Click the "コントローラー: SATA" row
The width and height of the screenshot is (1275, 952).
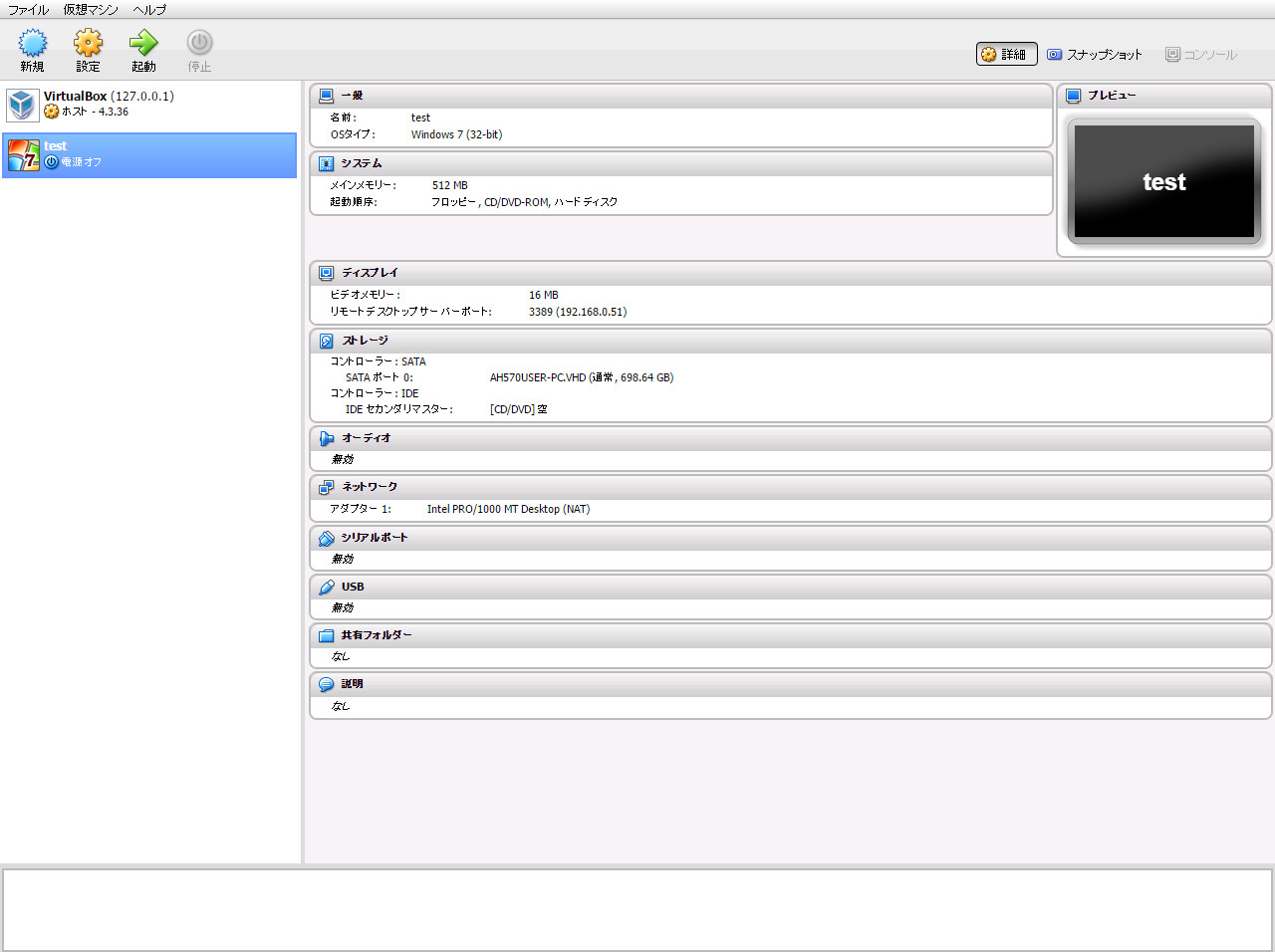[379, 361]
